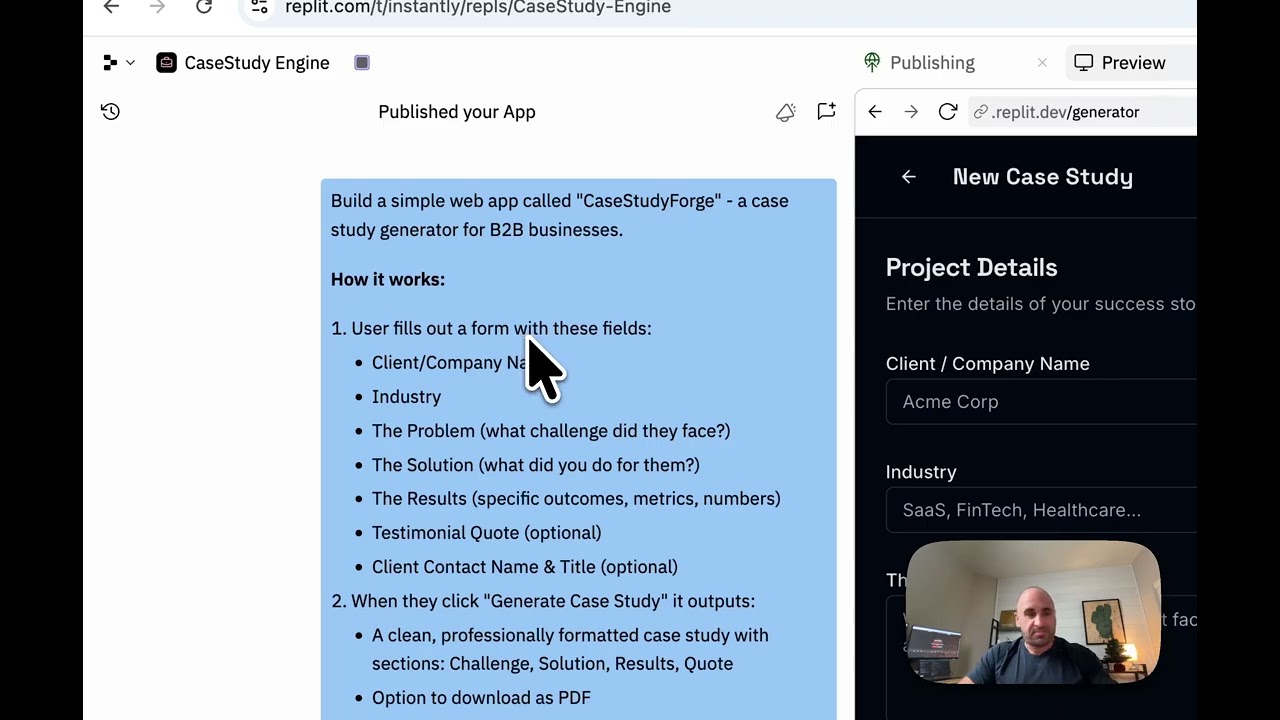Screen dimensions: 1280x720
Task: Click the preview URL field showing .replit.dev/generator
Action: pos(1065,112)
